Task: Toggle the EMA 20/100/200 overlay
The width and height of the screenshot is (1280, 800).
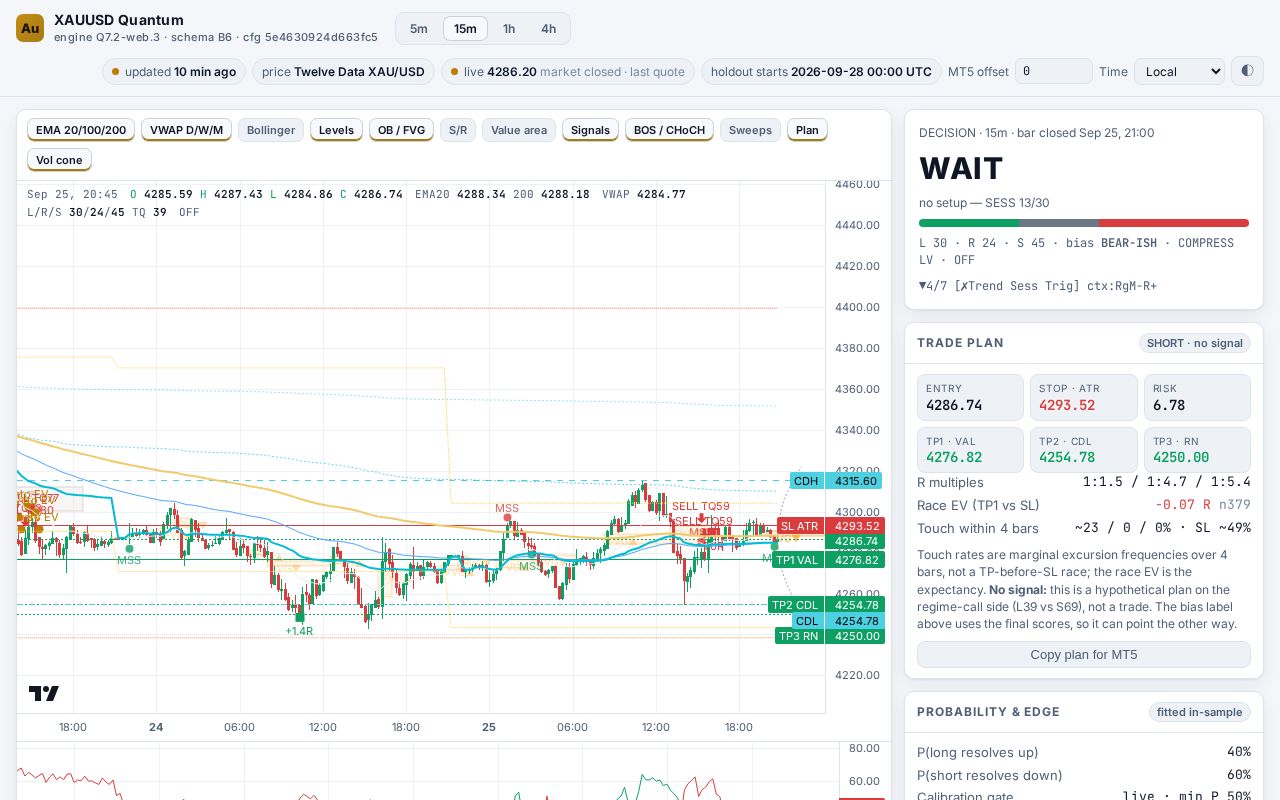Action: click(81, 130)
